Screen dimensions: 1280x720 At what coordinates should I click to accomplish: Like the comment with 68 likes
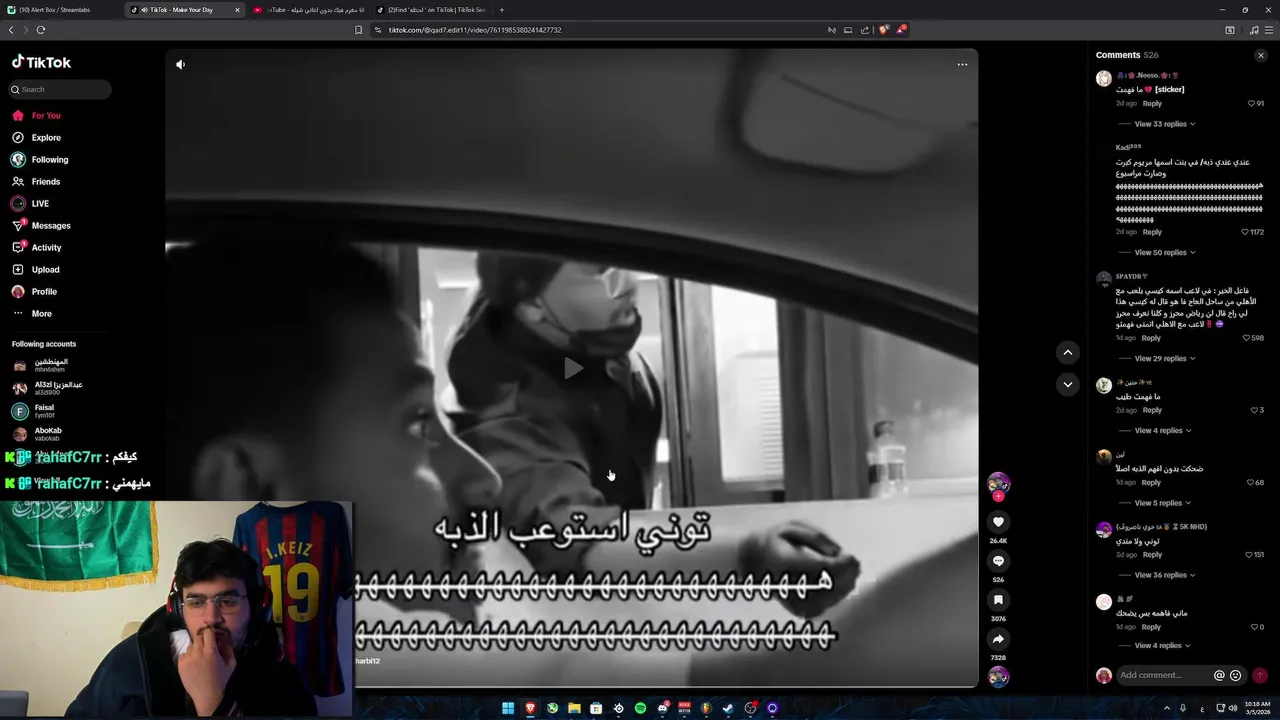[x=1251, y=483]
